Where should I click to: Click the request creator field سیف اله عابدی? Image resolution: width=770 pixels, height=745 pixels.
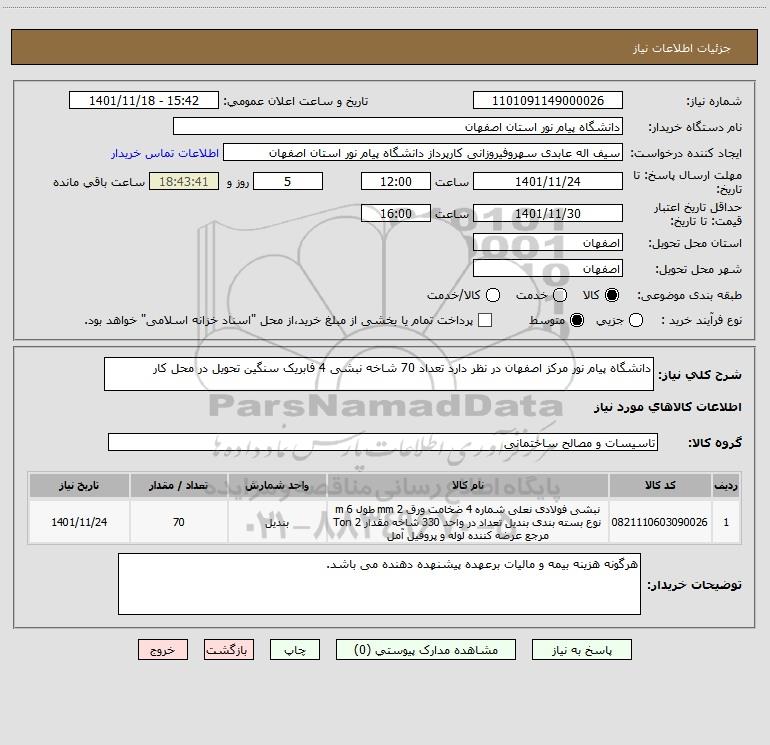click(423, 153)
